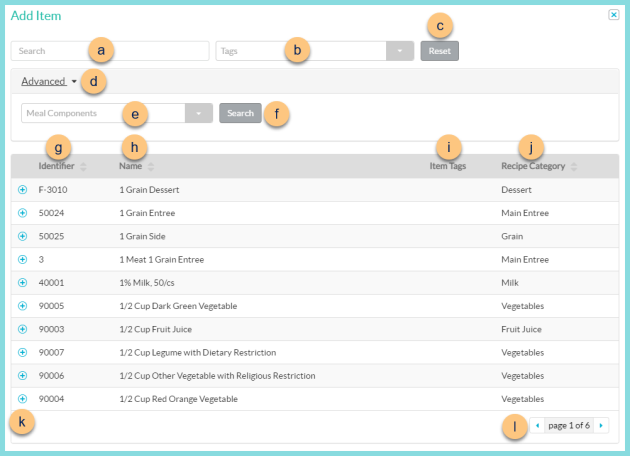Go to previous page arrow
The width and height of the screenshot is (630, 456).
(x=537, y=425)
